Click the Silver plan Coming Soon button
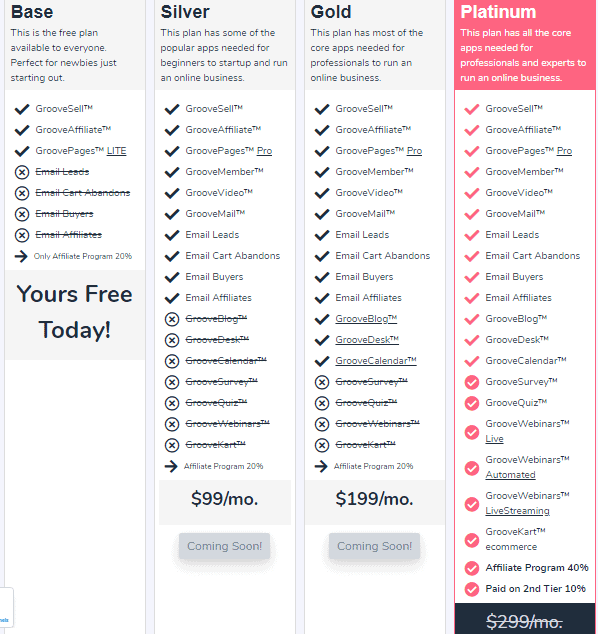Viewport: 598px width, 634px height. pyautogui.click(x=224, y=546)
